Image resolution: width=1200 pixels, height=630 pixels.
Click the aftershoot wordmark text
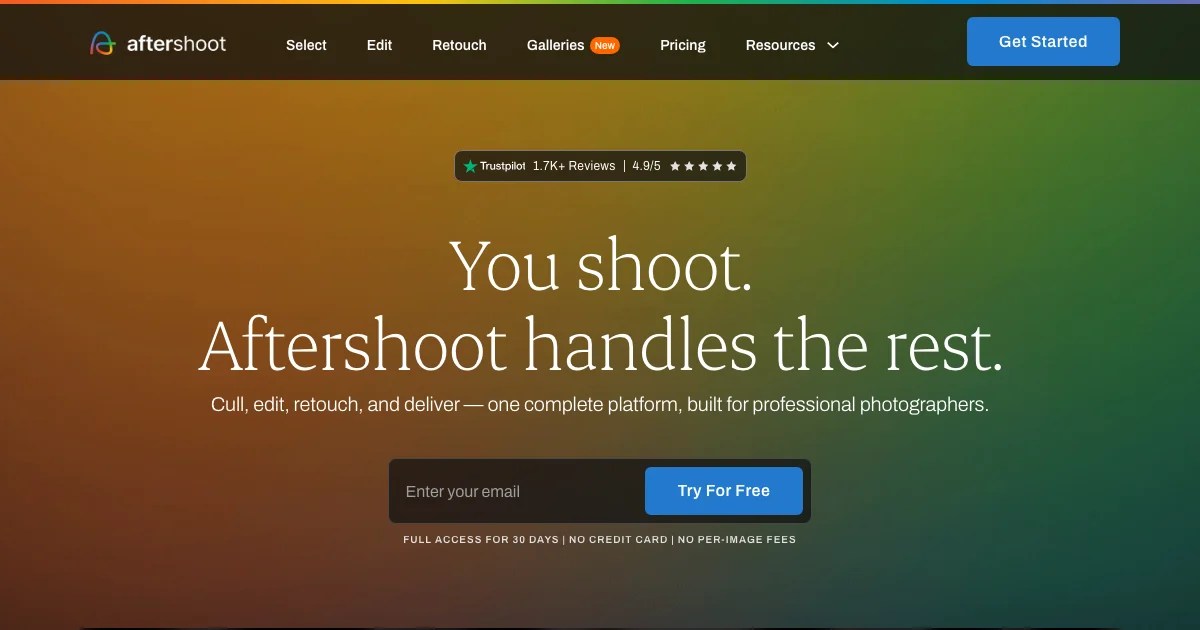coord(176,44)
